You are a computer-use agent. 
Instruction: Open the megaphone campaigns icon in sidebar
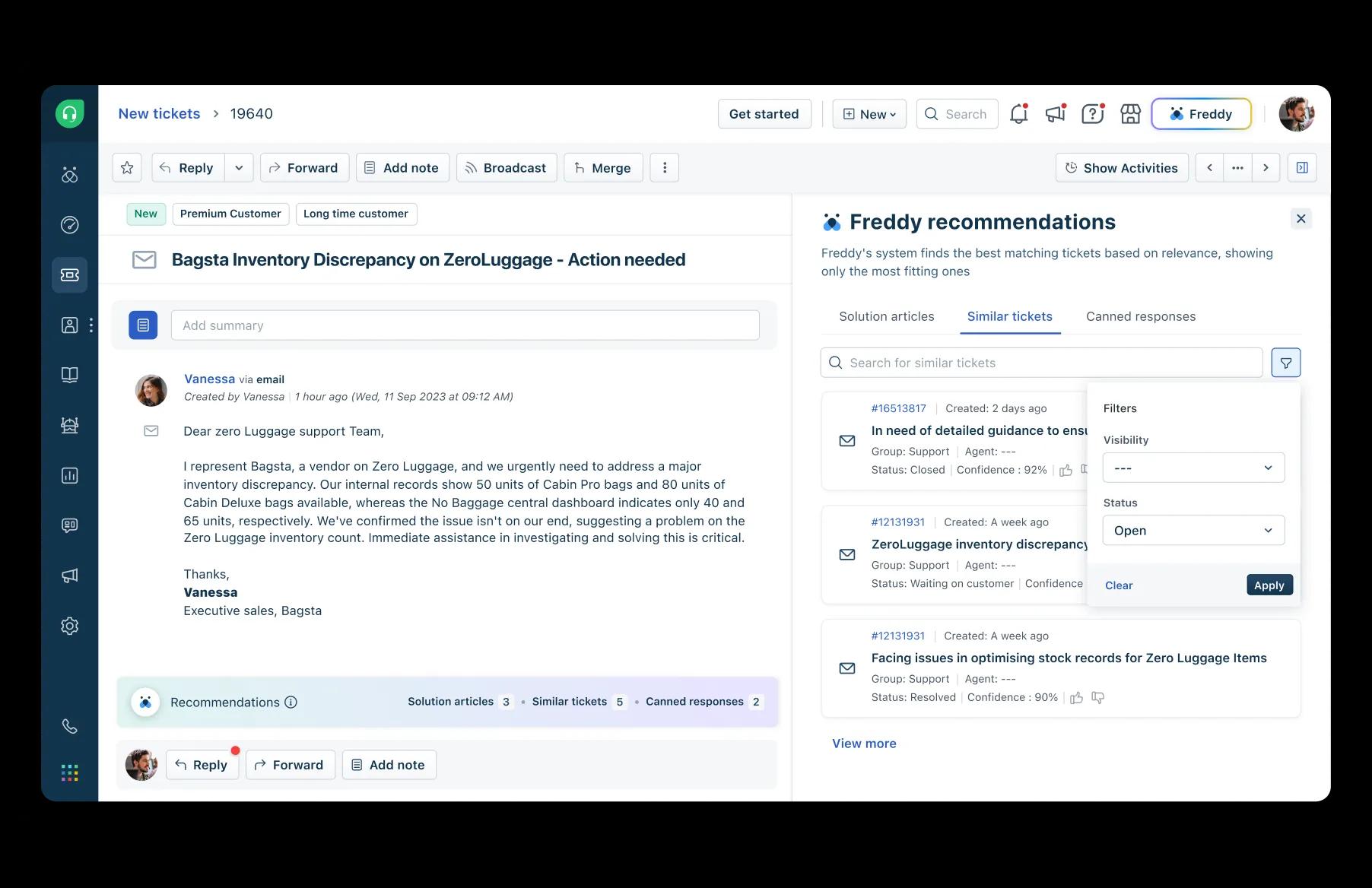[x=69, y=576]
